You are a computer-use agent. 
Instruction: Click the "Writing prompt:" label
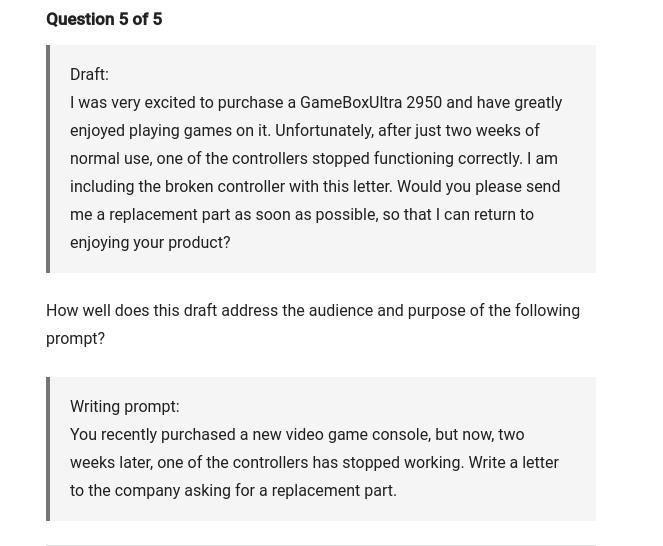(124, 406)
